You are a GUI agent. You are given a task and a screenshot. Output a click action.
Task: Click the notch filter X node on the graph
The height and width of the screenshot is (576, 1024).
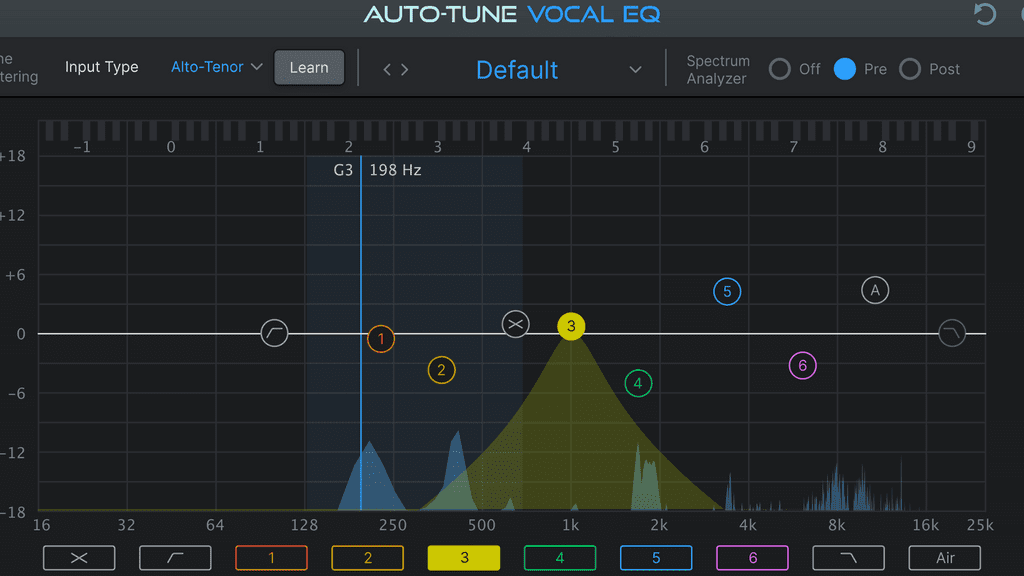[x=515, y=324]
